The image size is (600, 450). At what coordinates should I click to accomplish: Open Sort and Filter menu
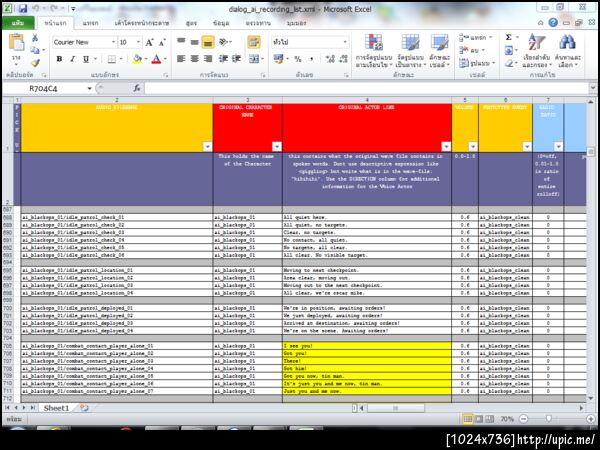coord(536,51)
